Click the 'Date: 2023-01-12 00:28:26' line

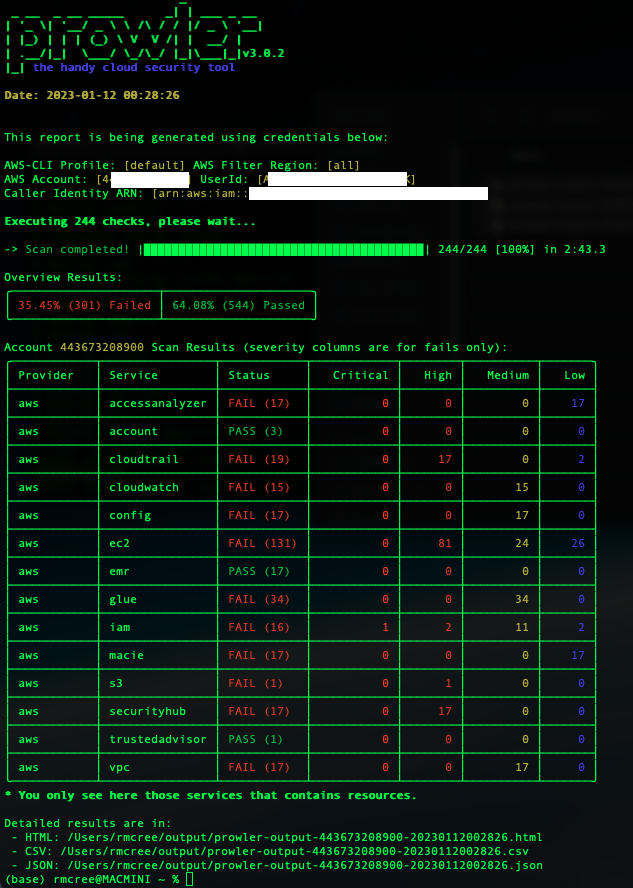click(x=92, y=95)
